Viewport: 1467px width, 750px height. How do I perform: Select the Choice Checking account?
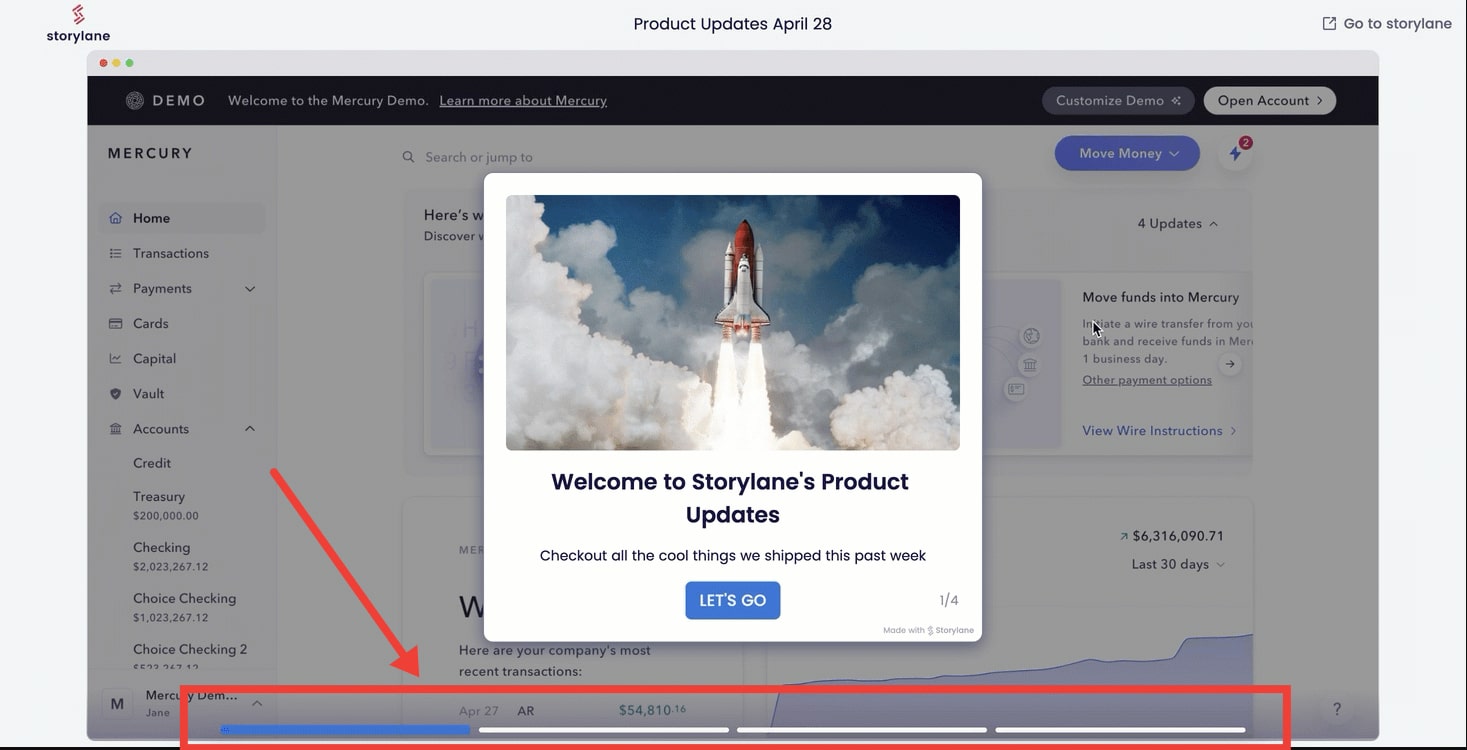[184, 607]
